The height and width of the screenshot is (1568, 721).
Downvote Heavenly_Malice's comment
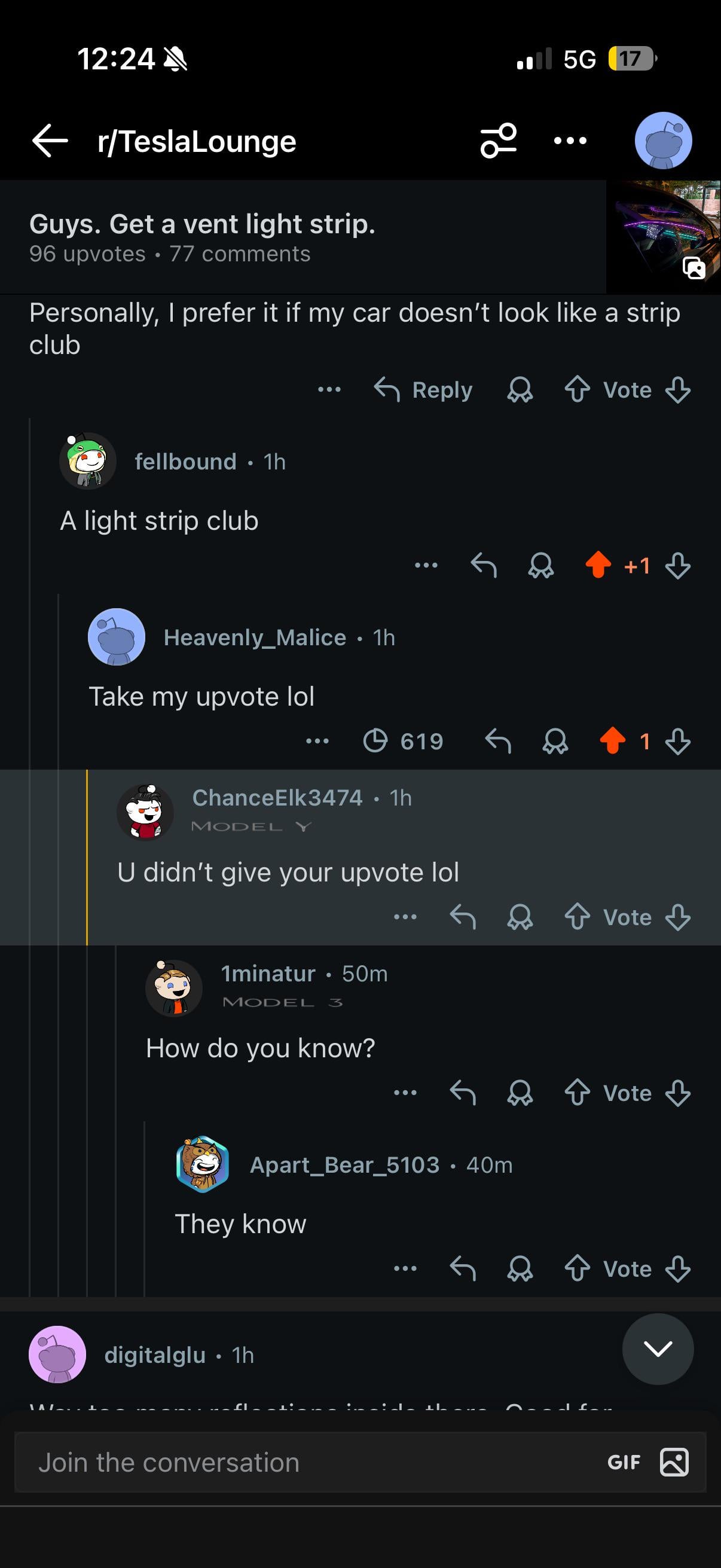[677, 742]
